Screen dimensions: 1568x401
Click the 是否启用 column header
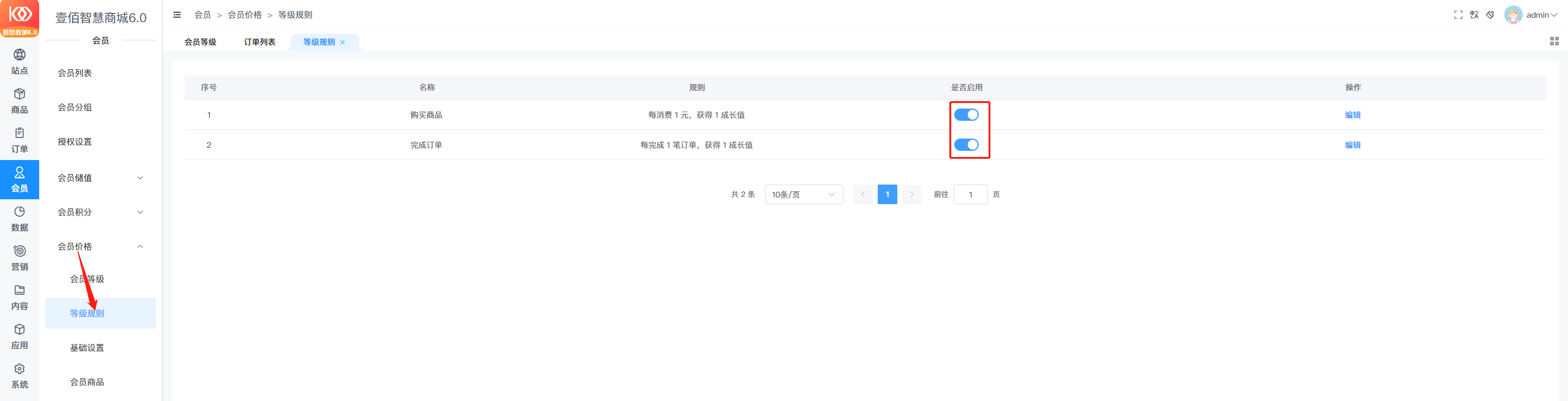click(967, 87)
